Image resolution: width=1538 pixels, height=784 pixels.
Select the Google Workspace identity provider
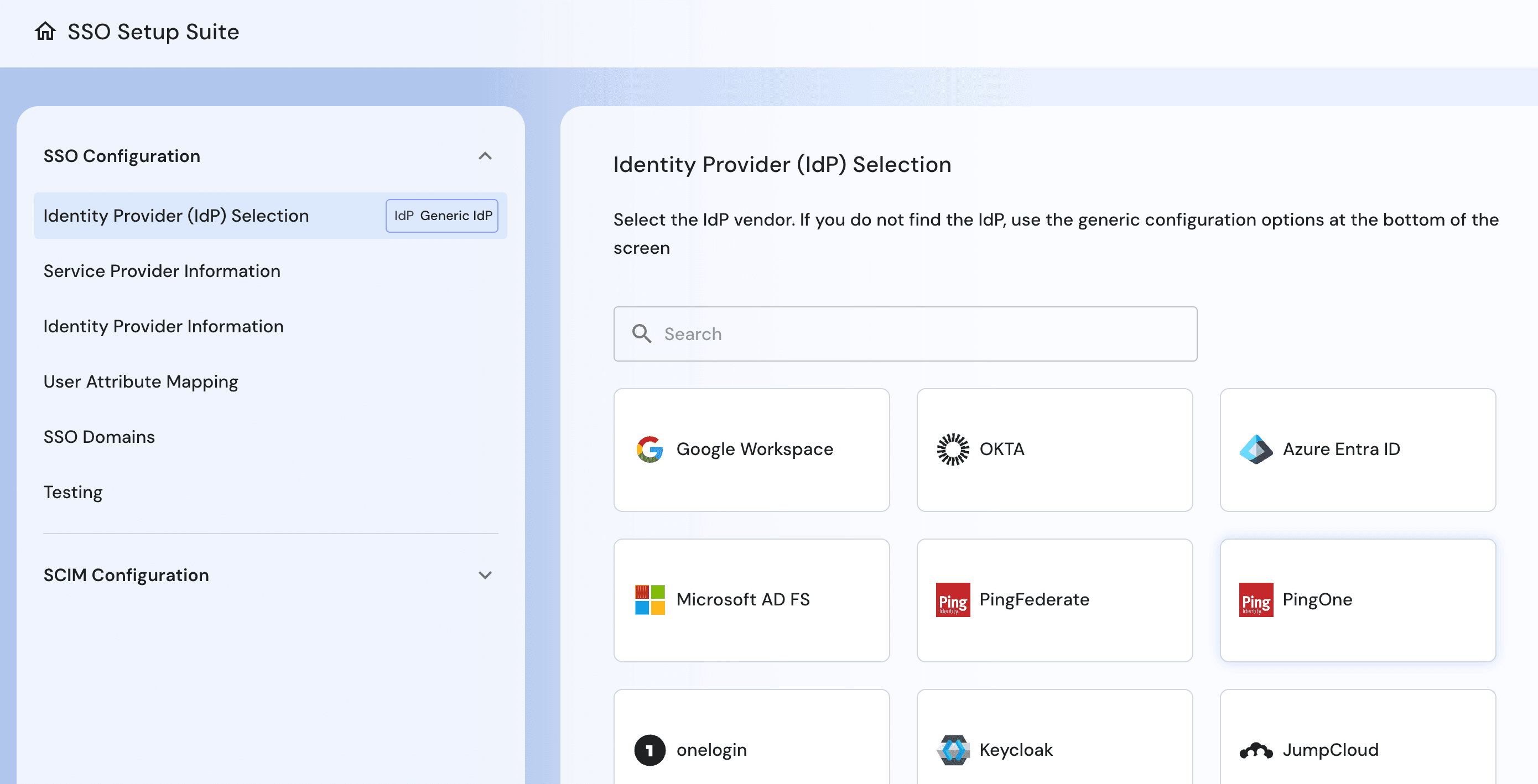click(x=751, y=450)
